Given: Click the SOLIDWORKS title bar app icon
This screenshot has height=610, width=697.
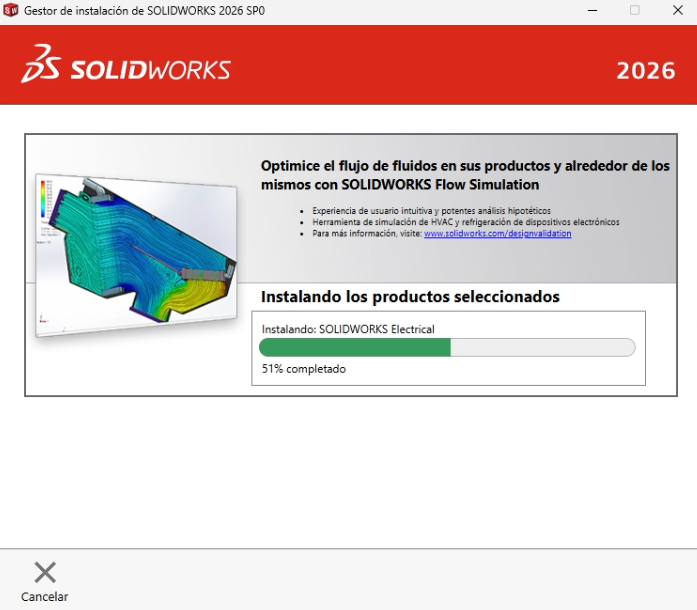Looking at the screenshot, I should (x=11, y=10).
